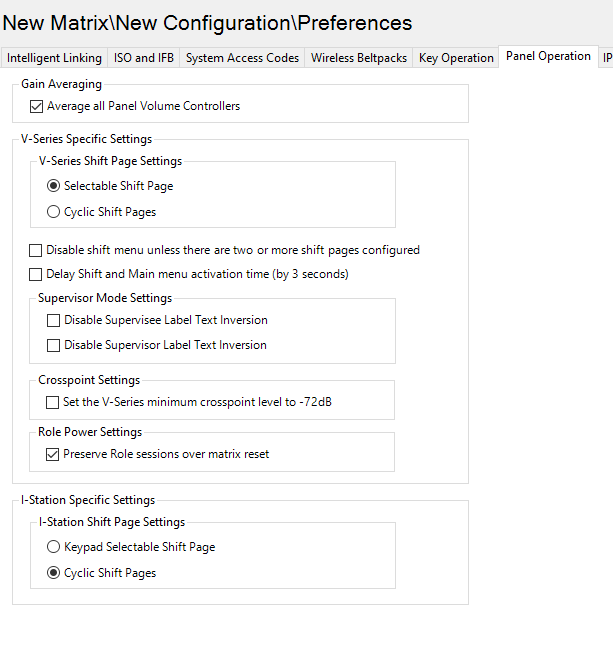
Task: Select I-Station Cyclic Shift Pages radio button
Action: point(54,573)
